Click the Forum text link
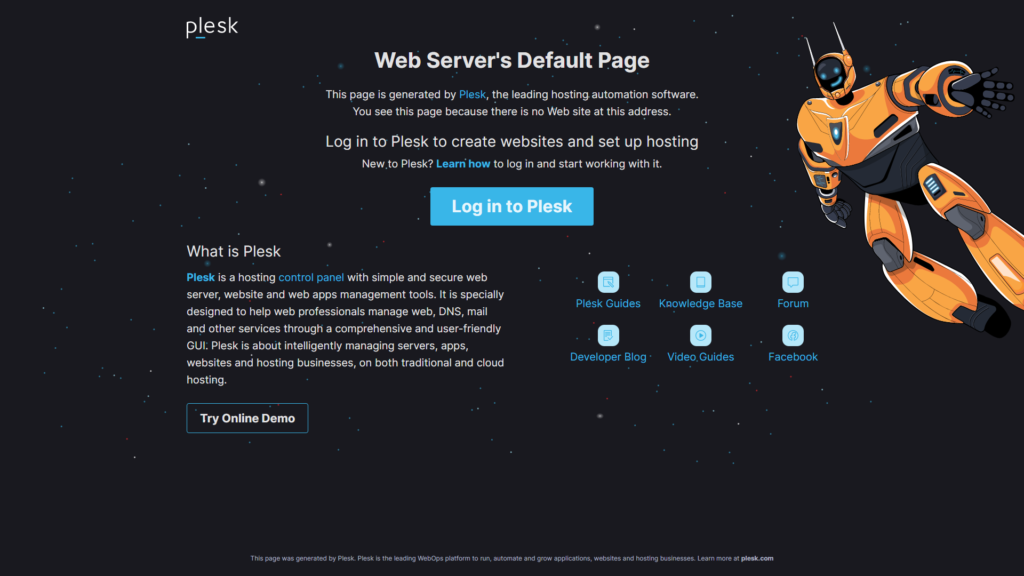1024x576 pixels. tap(793, 304)
